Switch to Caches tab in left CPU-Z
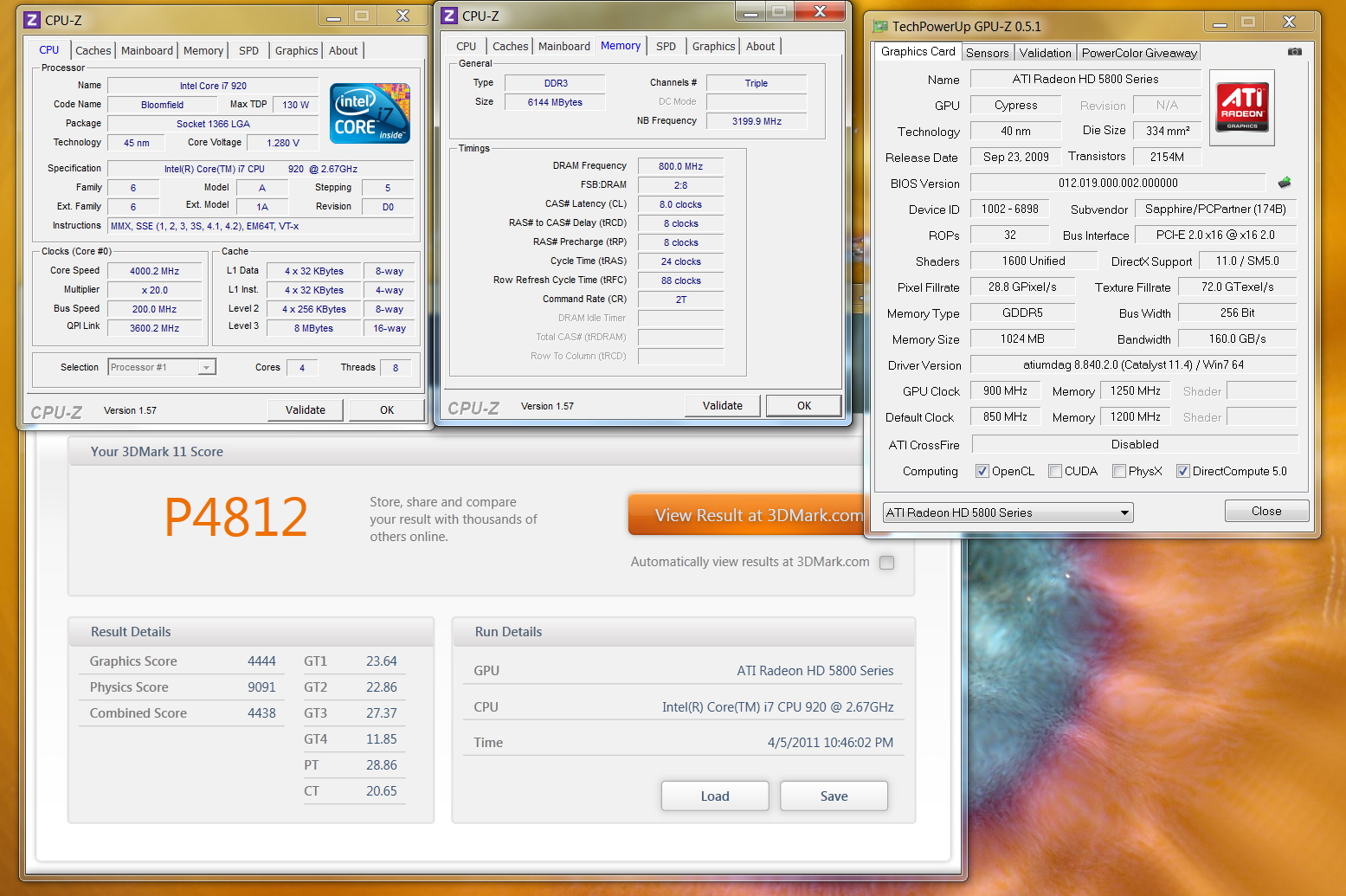Image resolution: width=1346 pixels, height=896 pixels. [93, 50]
